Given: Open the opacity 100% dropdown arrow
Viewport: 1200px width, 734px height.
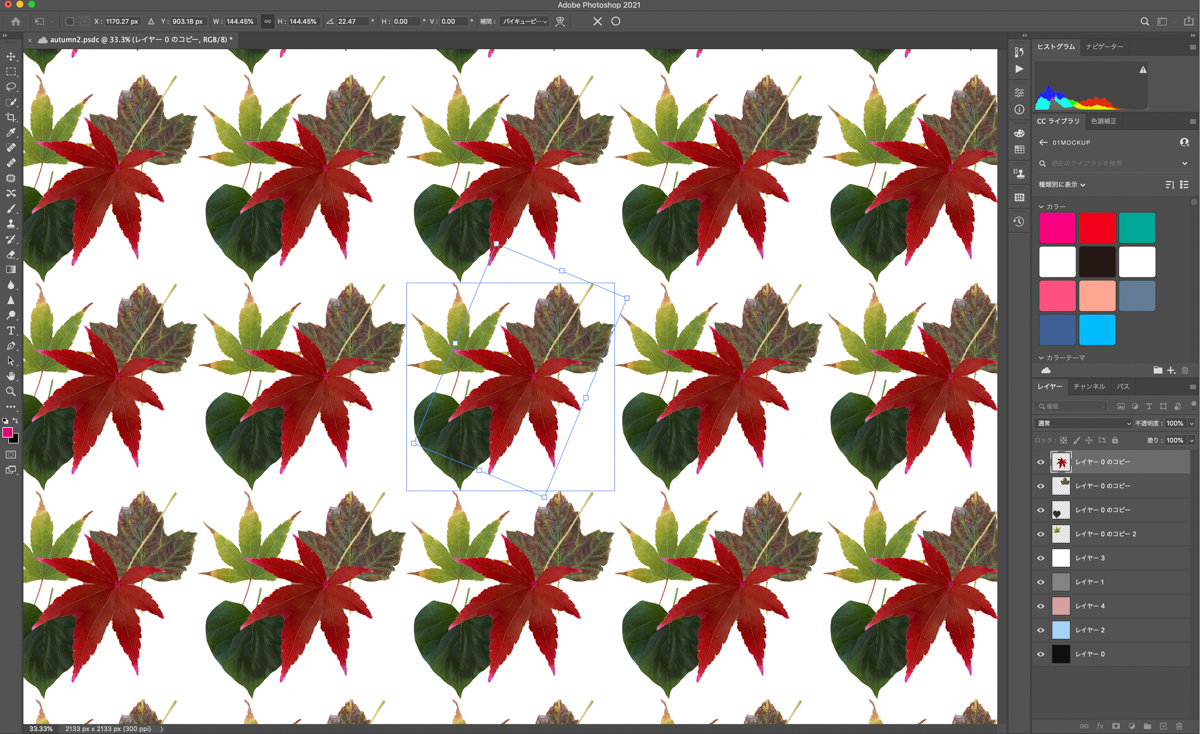Looking at the screenshot, I should pyautogui.click(x=1191, y=423).
